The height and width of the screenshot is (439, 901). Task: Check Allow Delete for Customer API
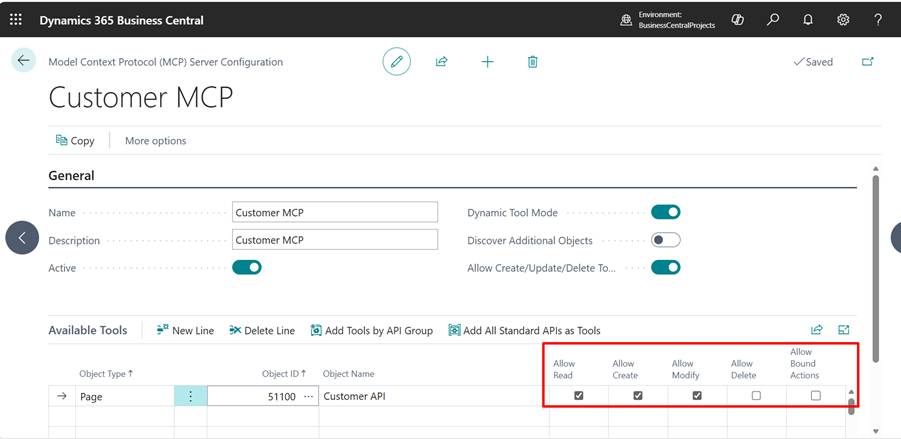[x=756, y=395]
